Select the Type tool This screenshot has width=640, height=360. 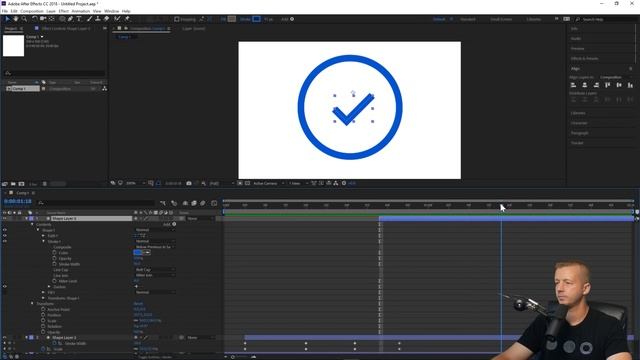79,19
